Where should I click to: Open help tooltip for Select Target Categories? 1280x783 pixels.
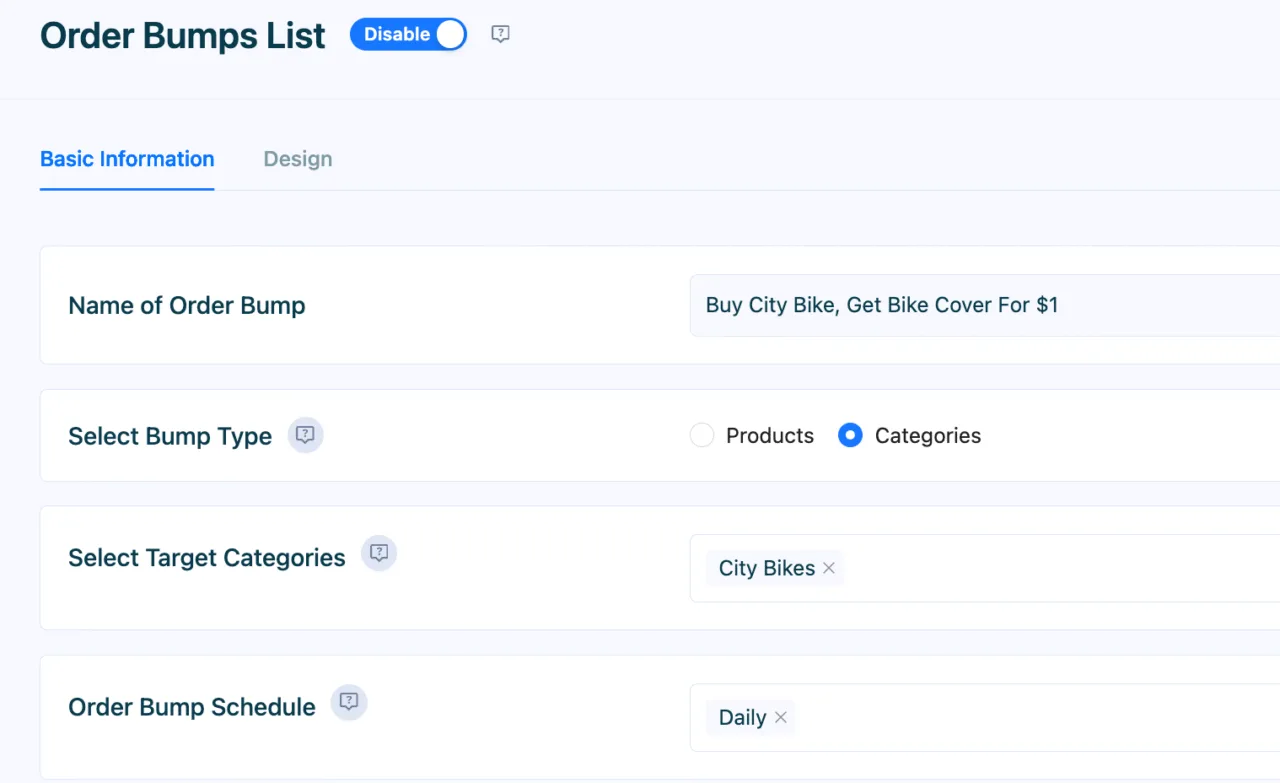[379, 552]
